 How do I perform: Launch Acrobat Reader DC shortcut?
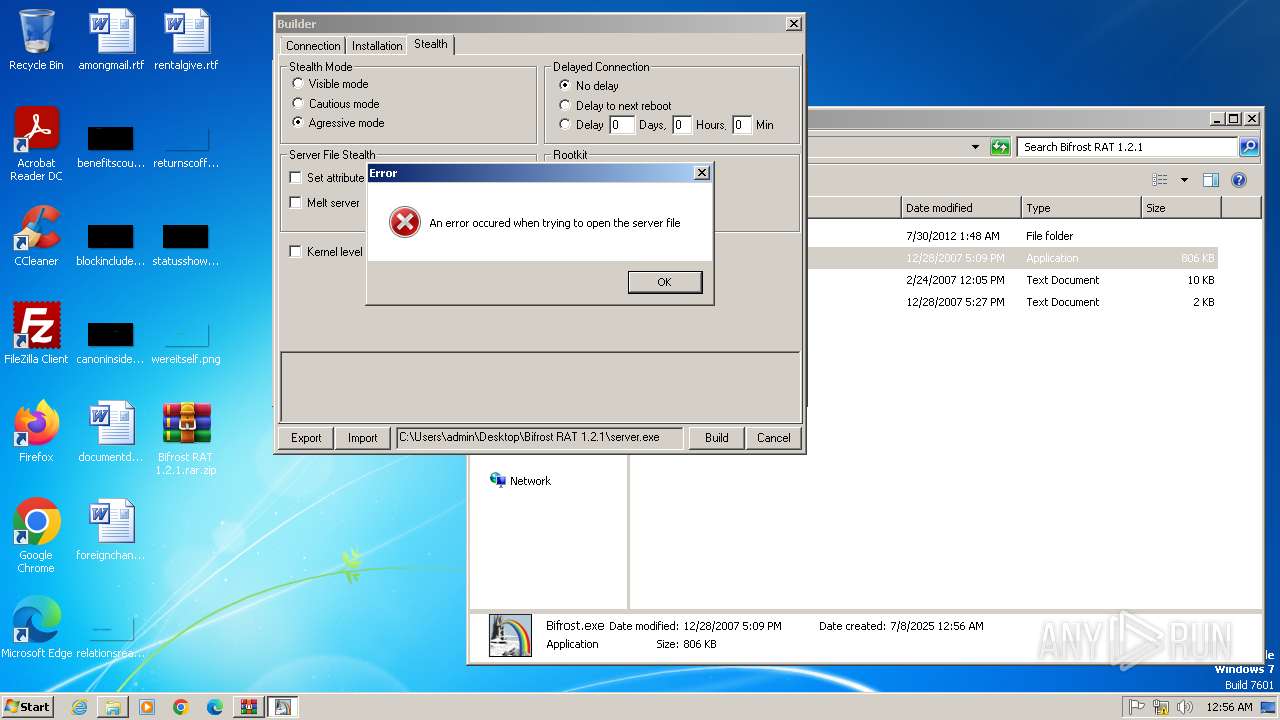click(36, 144)
